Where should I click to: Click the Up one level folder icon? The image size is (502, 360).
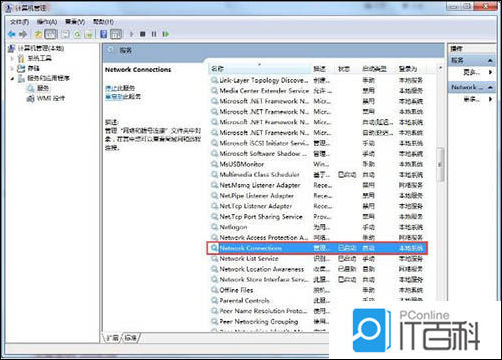(x=38, y=34)
